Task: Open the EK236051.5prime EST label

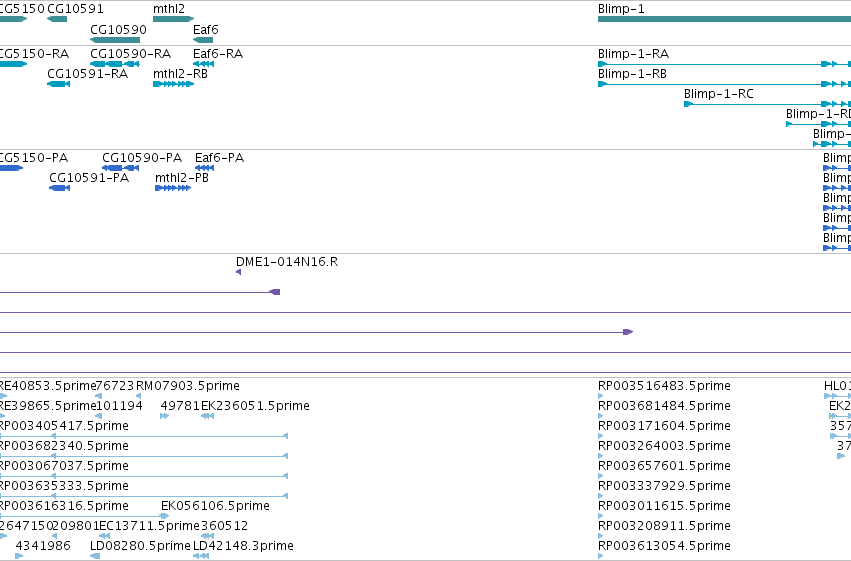Action: click(255, 406)
